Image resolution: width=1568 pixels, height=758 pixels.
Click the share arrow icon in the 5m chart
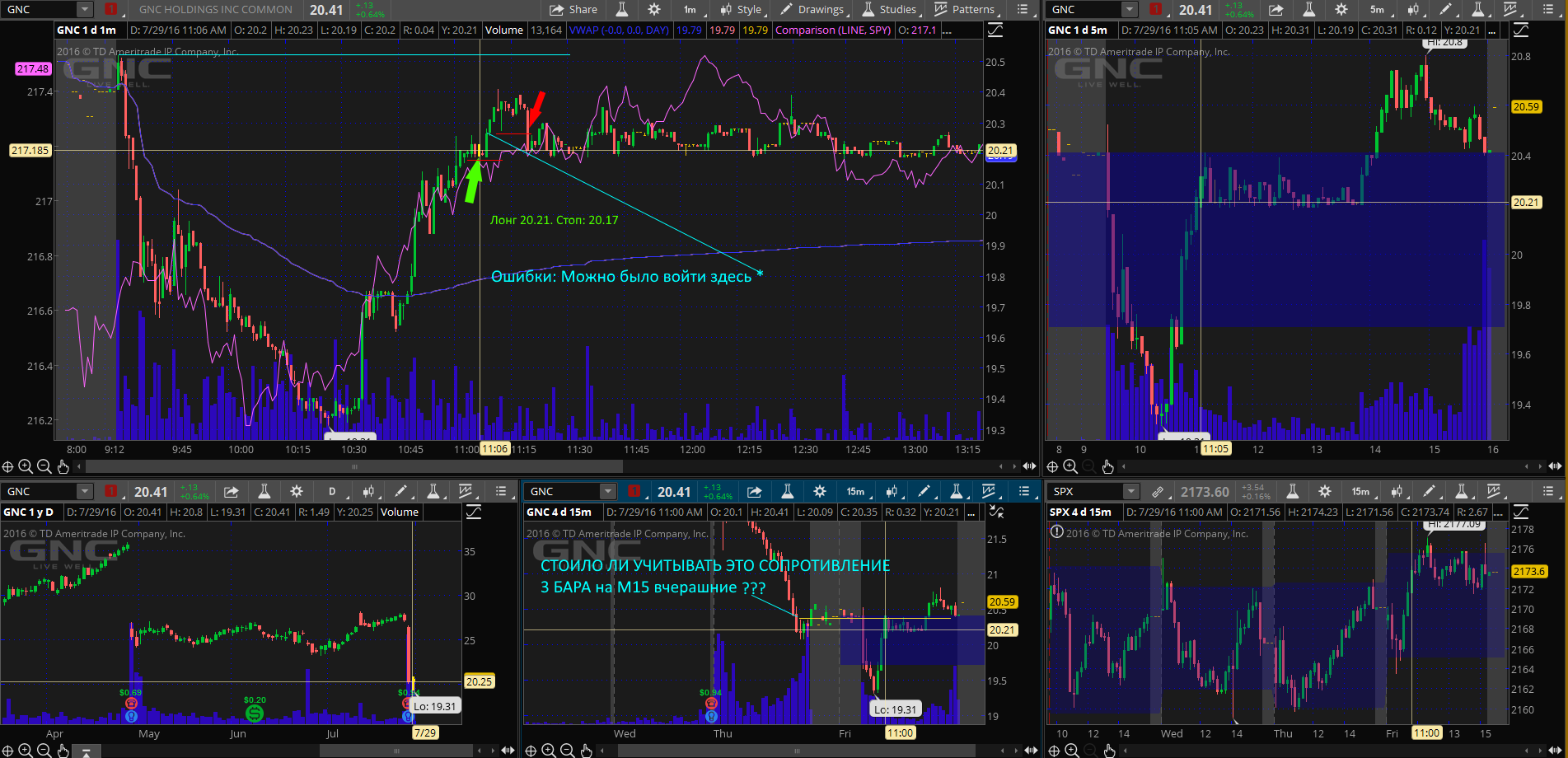pyautogui.click(x=1275, y=10)
